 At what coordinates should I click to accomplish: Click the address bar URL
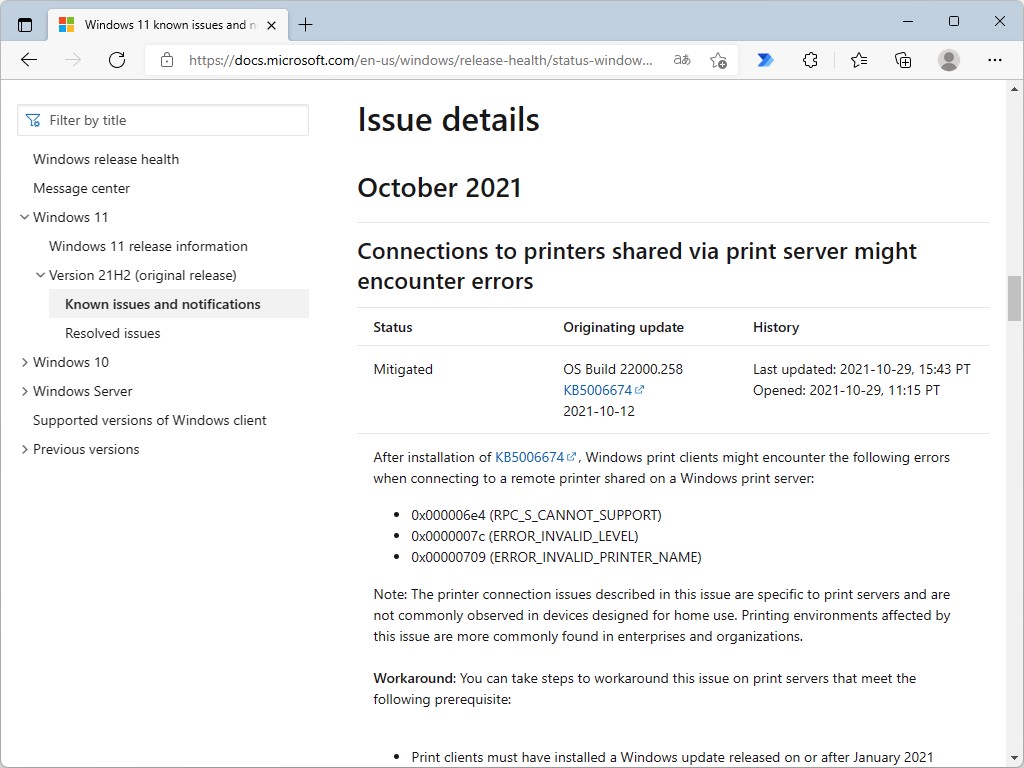[420, 60]
